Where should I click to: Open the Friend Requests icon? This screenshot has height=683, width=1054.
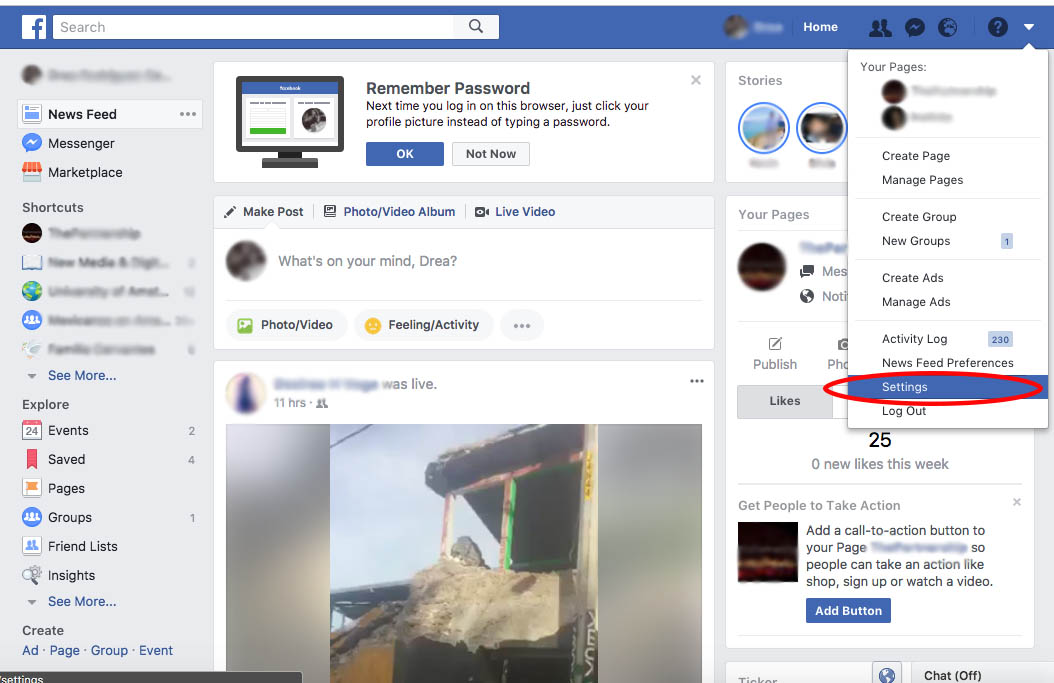click(880, 28)
